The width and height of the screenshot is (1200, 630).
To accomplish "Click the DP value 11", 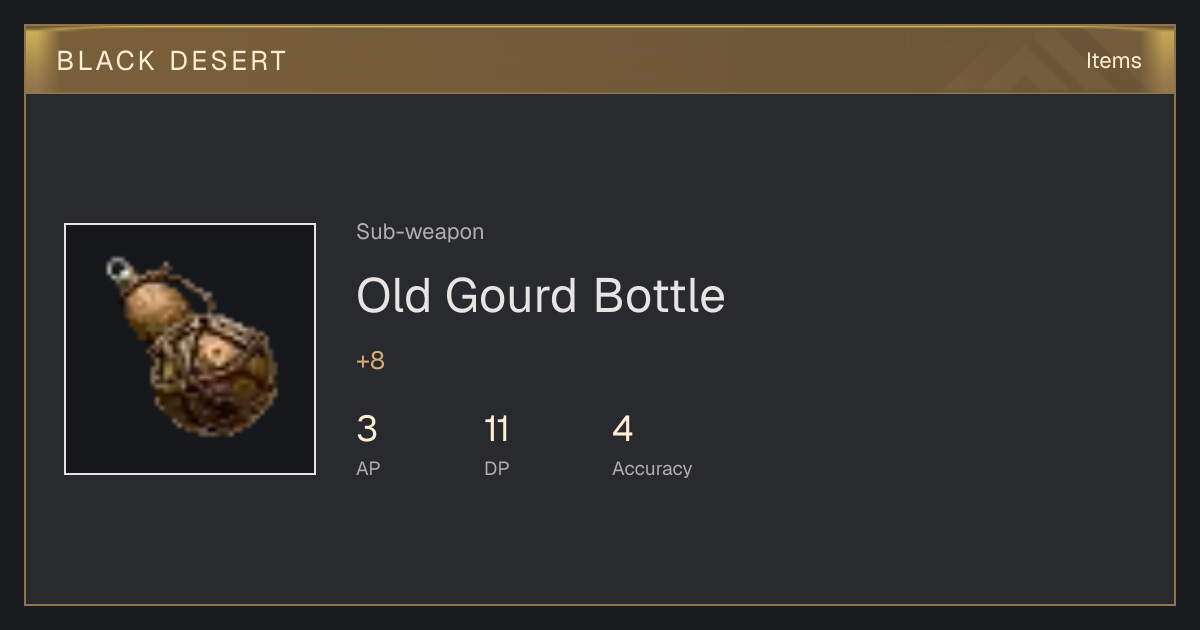I will (497, 429).
